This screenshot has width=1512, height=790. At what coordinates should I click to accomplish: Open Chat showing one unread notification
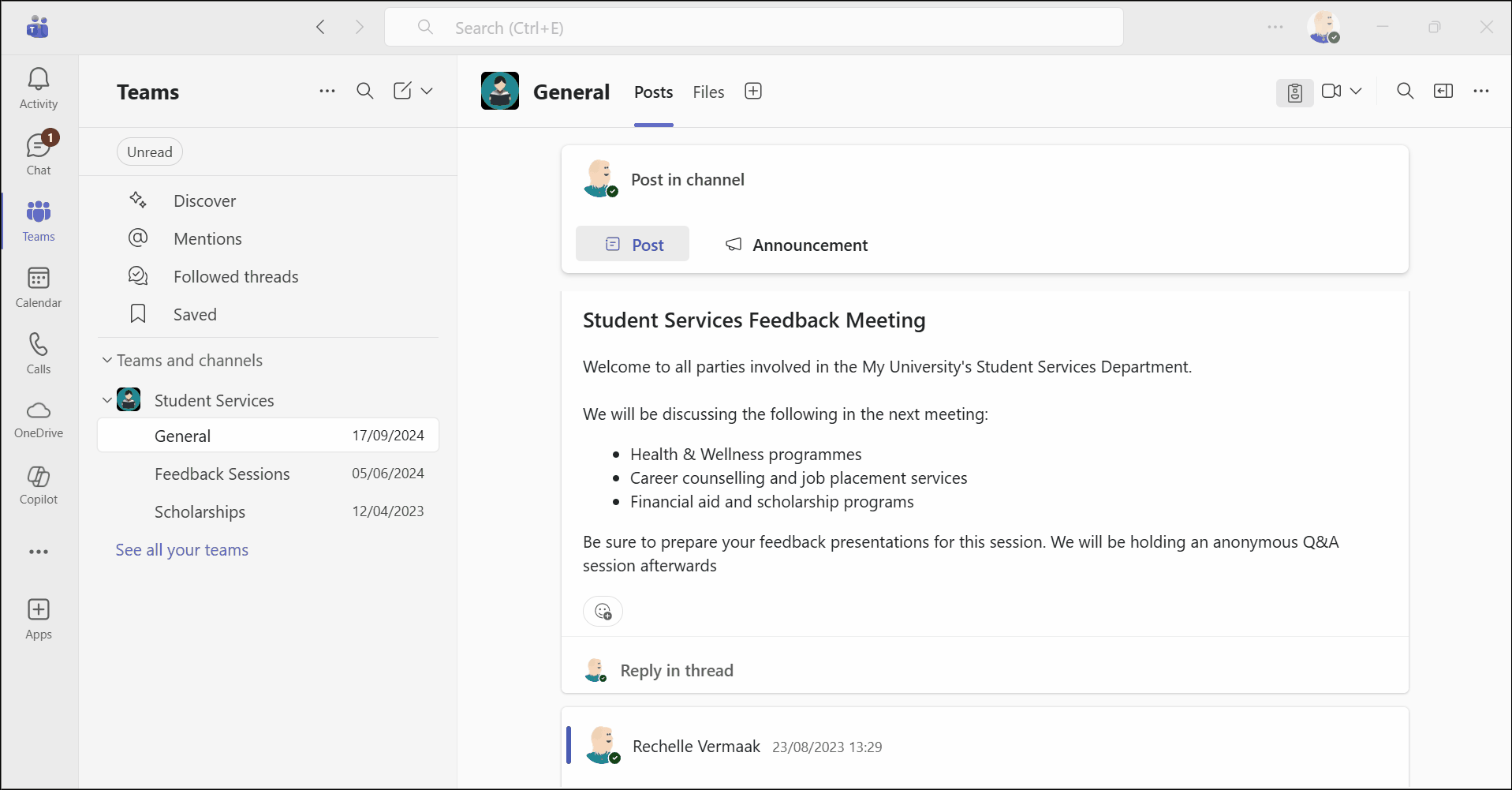[38, 152]
